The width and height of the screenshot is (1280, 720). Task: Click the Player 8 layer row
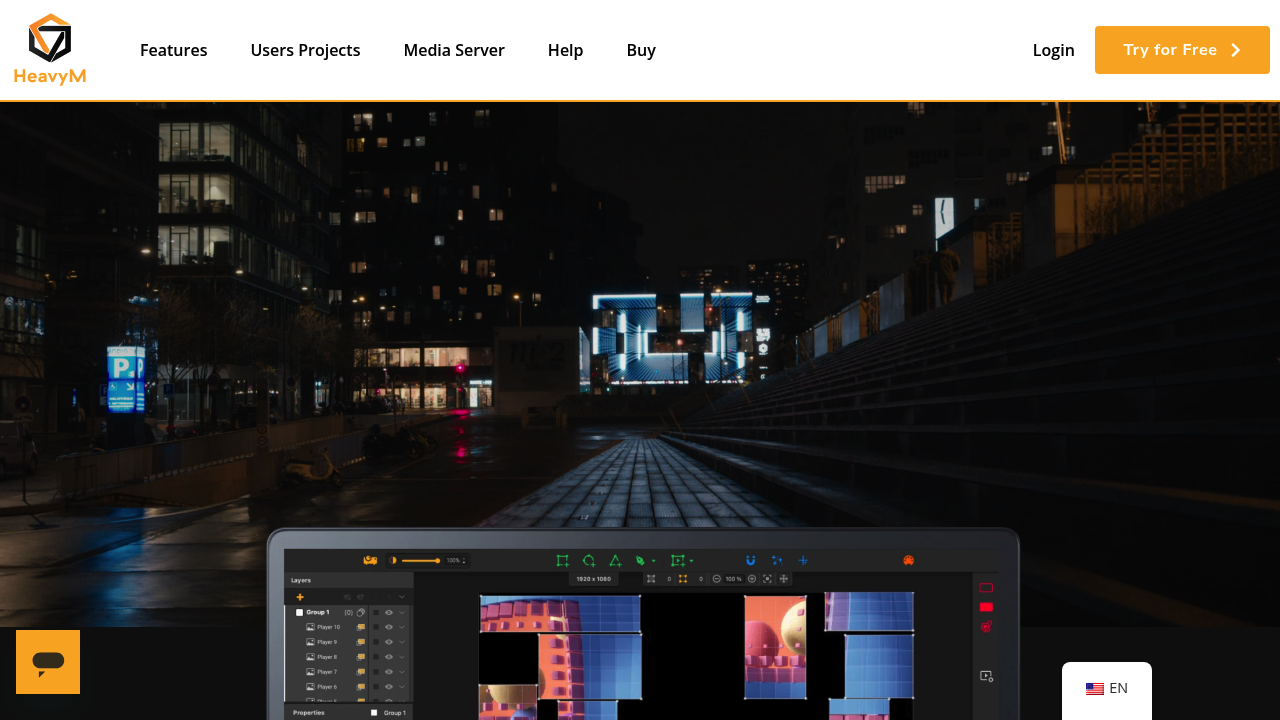(x=328, y=657)
